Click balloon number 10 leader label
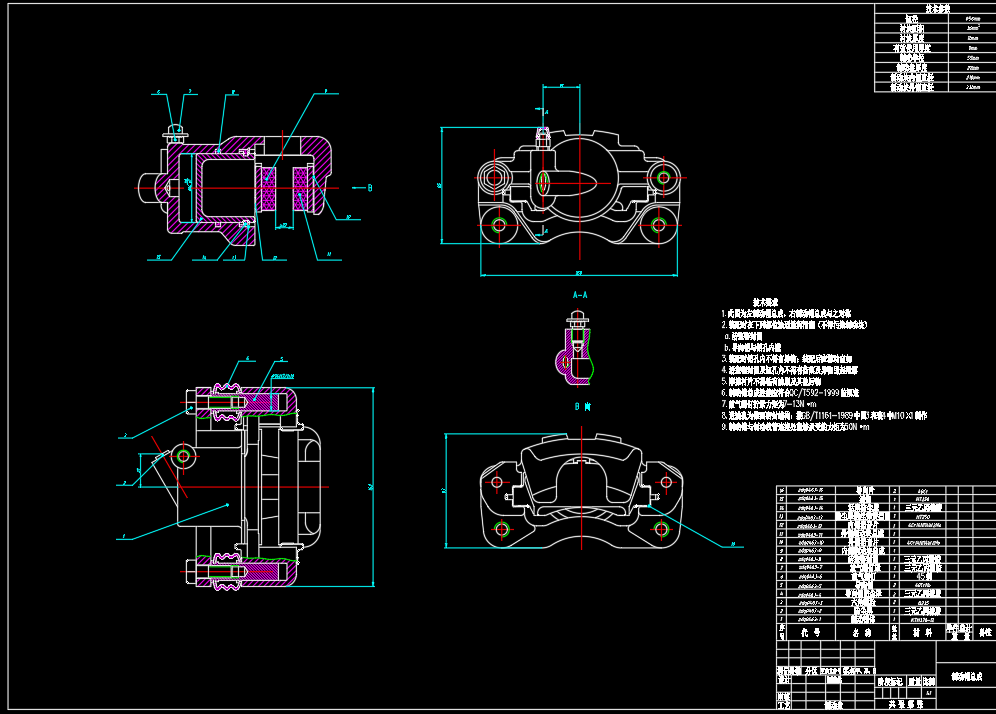This screenshot has height=714, width=996. click(x=347, y=216)
